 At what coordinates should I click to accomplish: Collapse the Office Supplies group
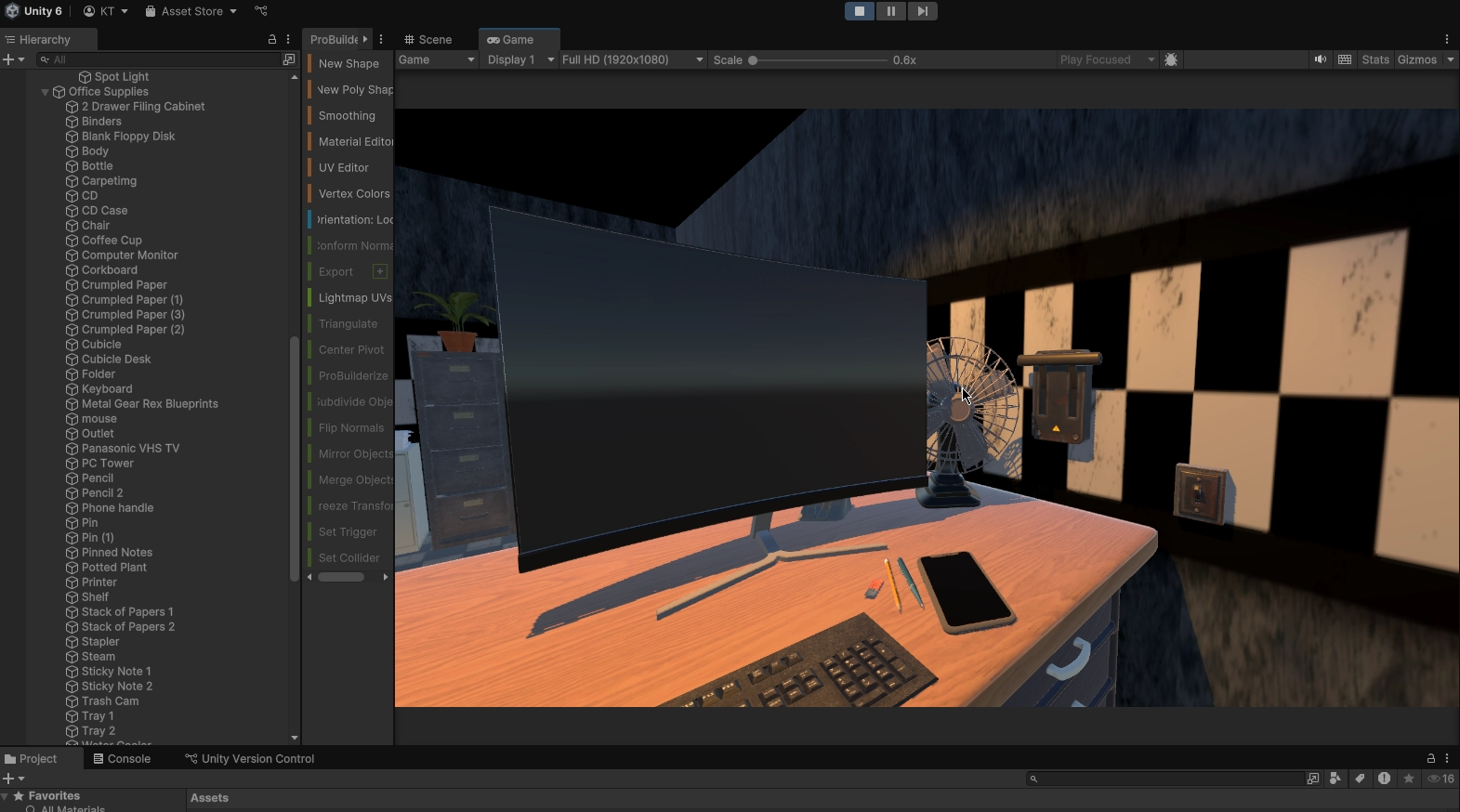(x=45, y=92)
